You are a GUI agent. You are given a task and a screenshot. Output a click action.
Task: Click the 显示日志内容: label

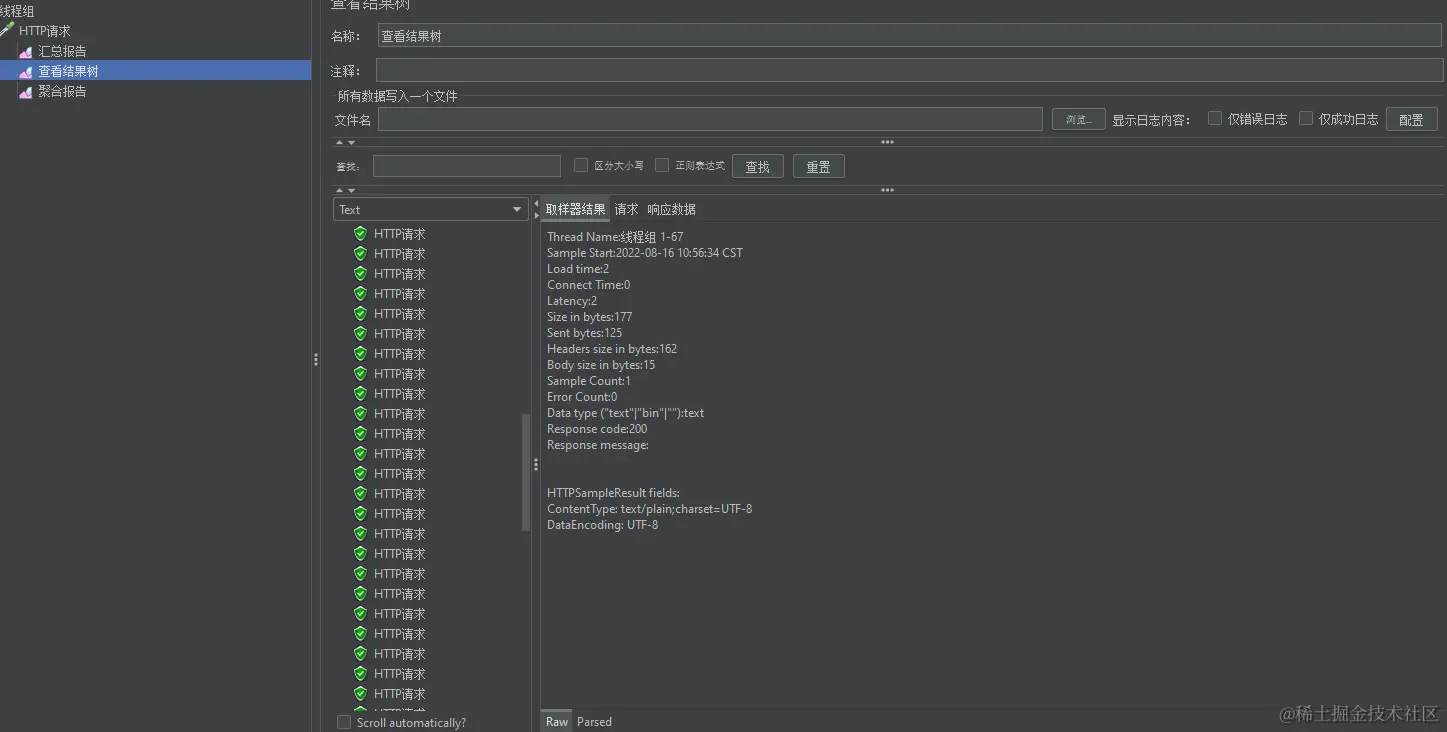pyautogui.click(x=1151, y=120)
